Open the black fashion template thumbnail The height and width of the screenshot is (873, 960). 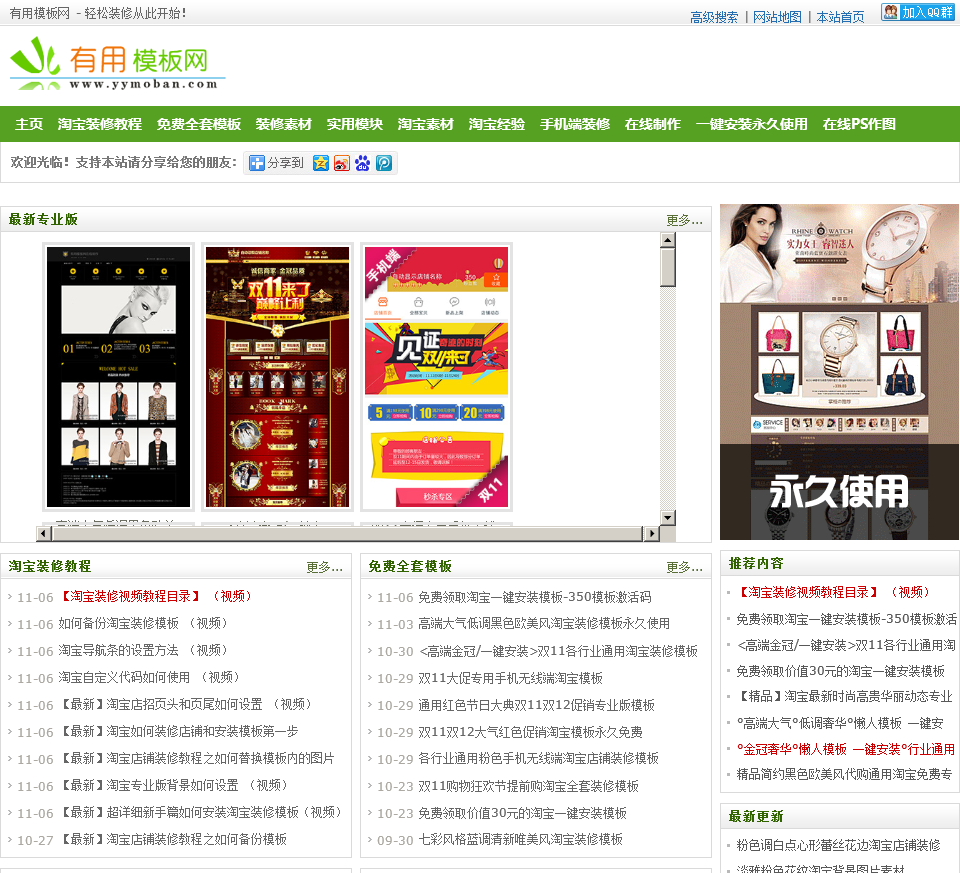pos(119,377)
